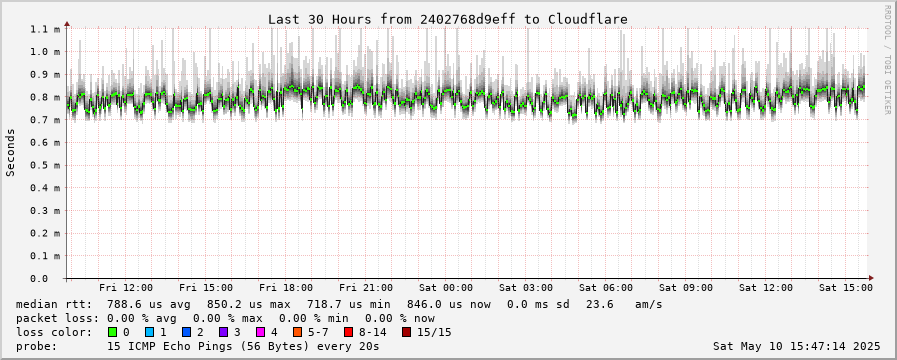Click the timestamp Sat May 10 15:47:14 2025
The image size is (897, 360).
coord(797,346)
